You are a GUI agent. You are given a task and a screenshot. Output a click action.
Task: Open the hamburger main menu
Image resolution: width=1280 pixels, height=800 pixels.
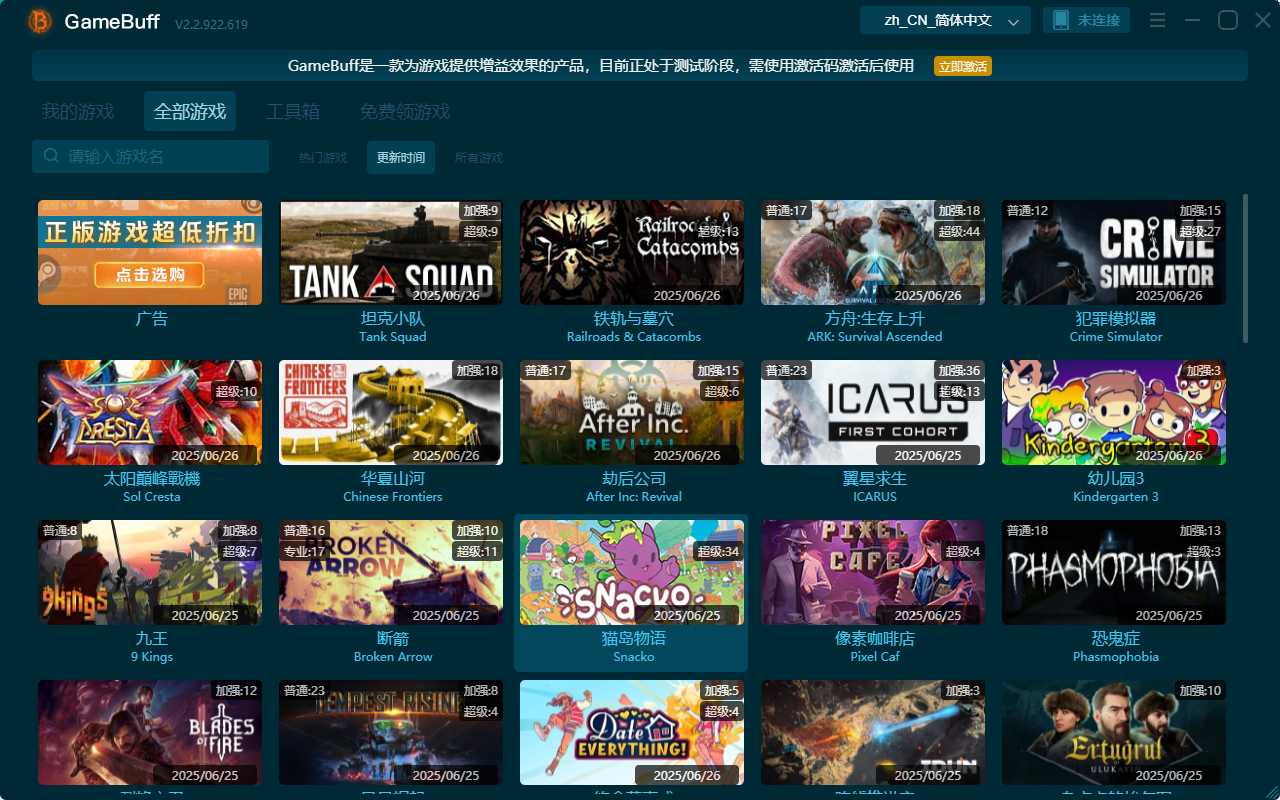pyautogui.click(x=1157, y=21)
